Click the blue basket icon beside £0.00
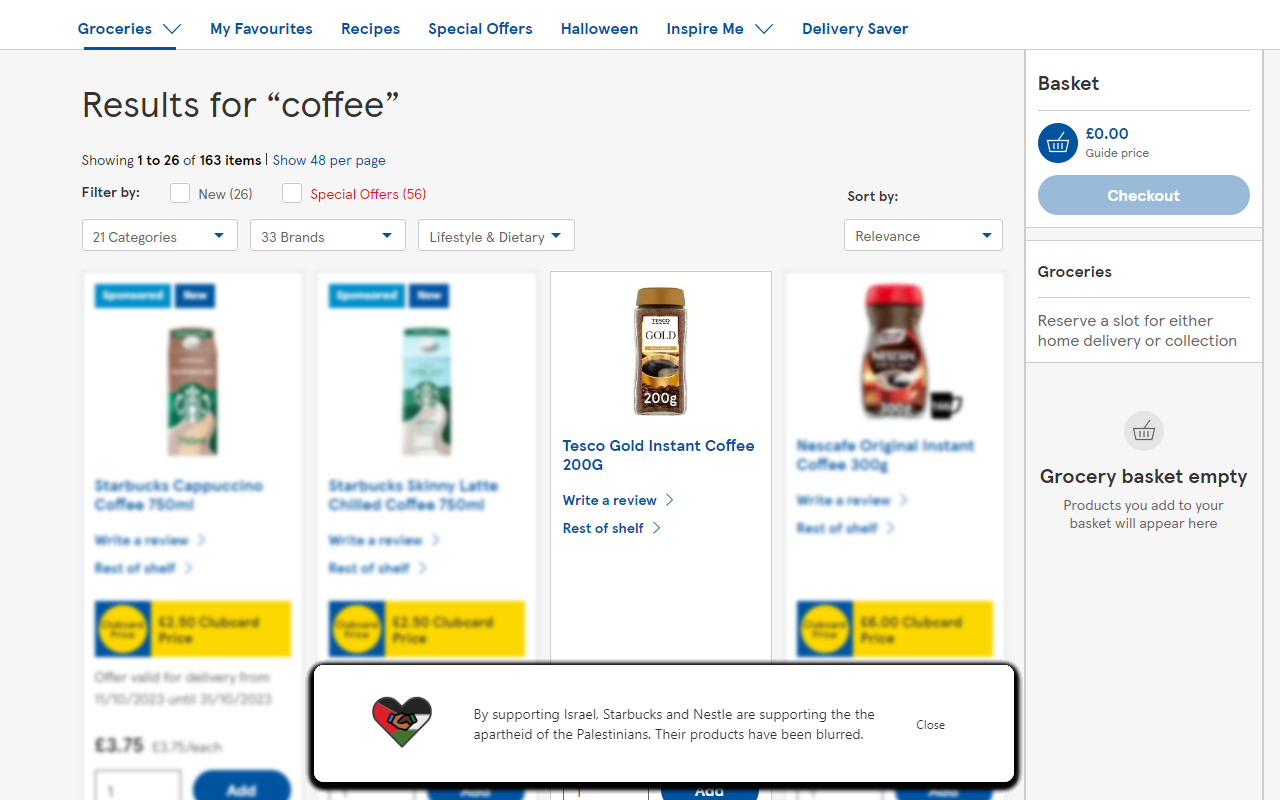The height and width of the screenshot is (800, 1280). (x=1058, y=143)
